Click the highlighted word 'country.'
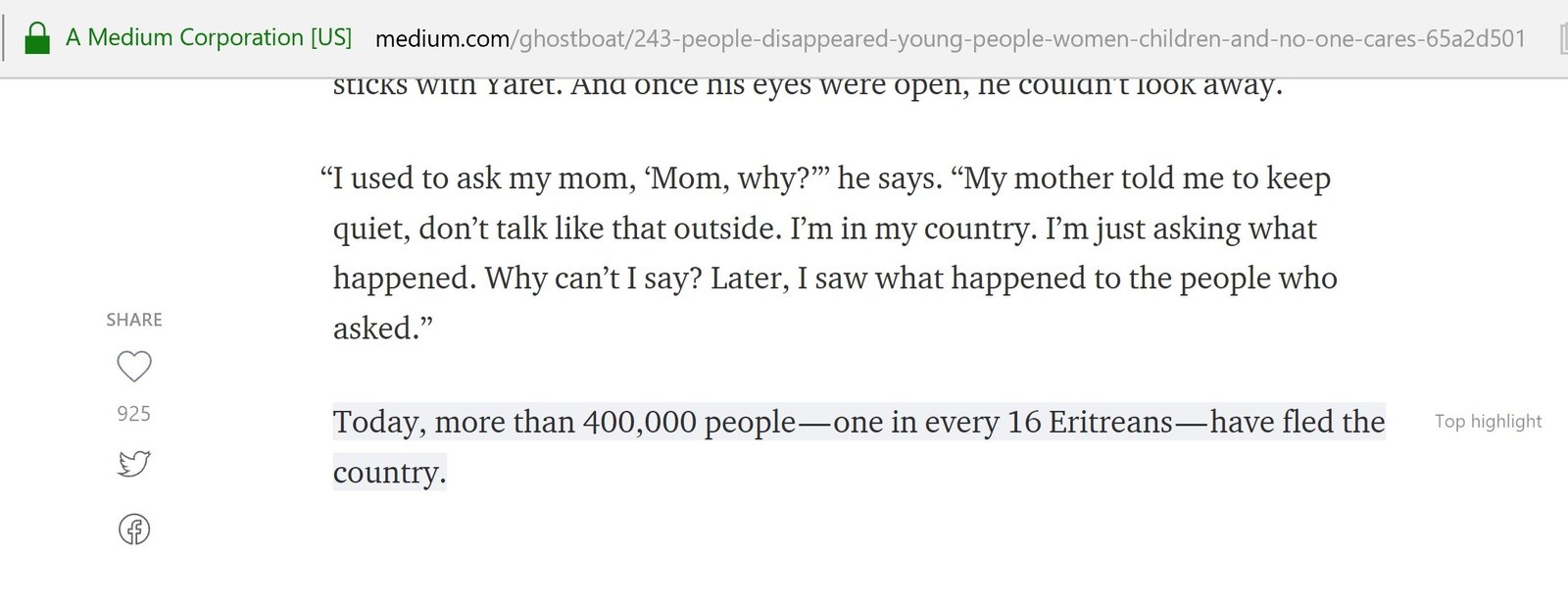Screen dimensions: 1568x608 point(390,472)
